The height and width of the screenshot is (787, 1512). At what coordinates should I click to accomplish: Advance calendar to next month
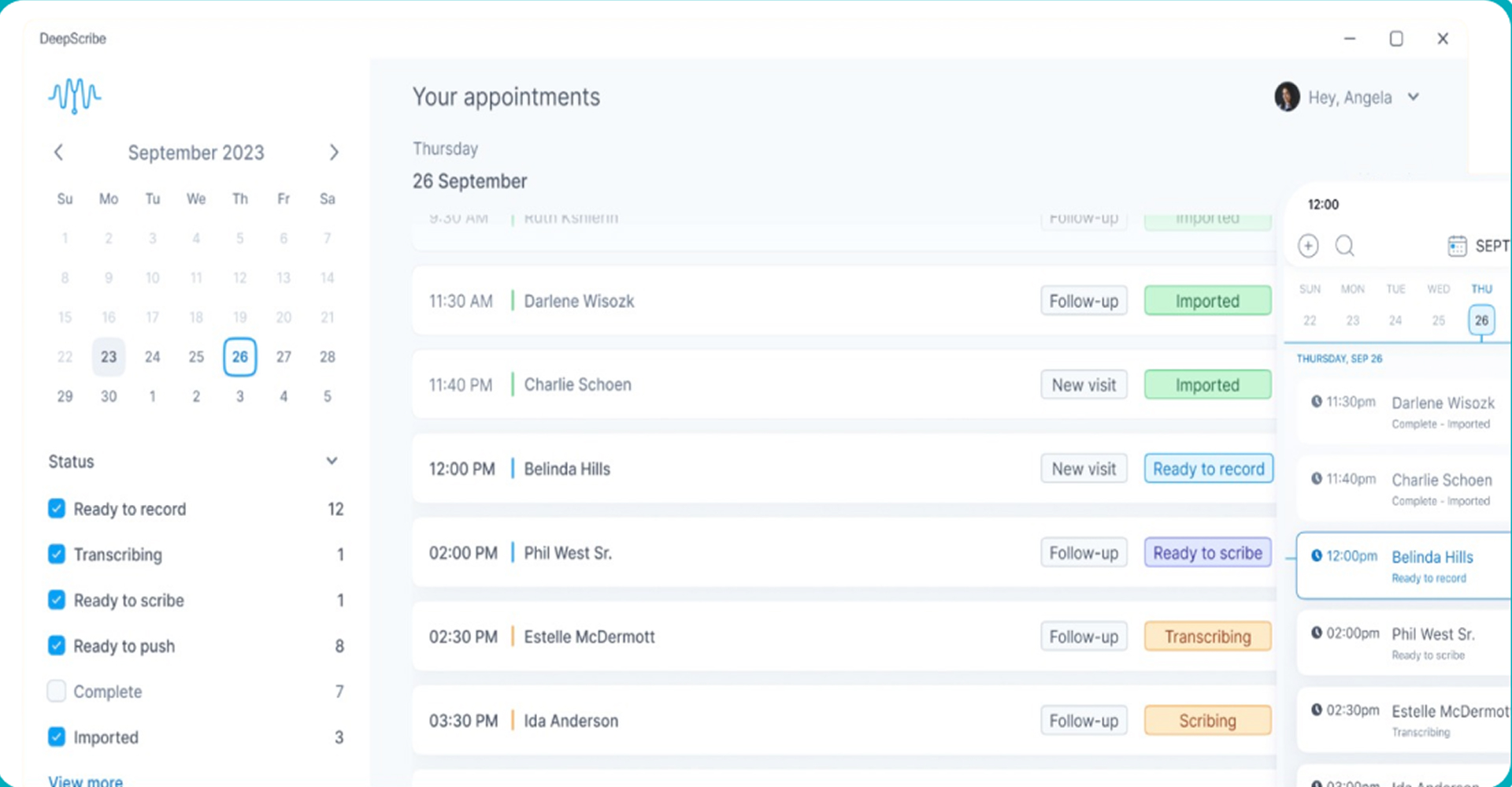(334, 152)
